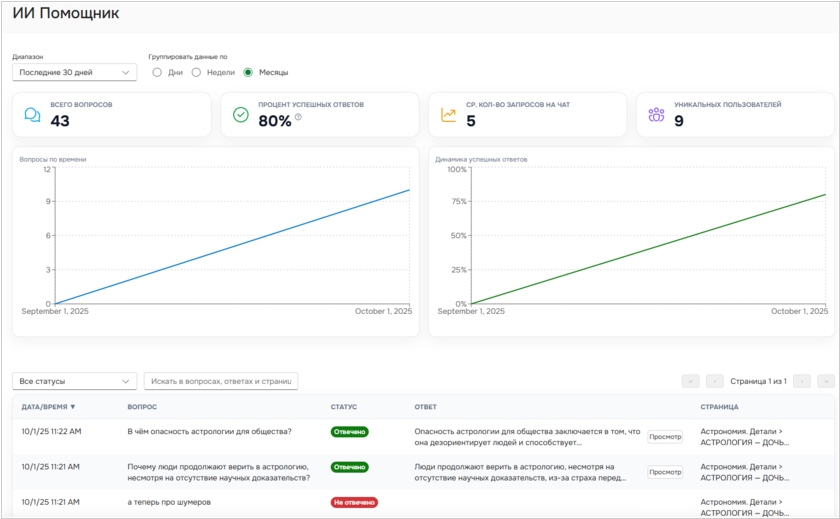
Task: Select the Дни grouping radio button
Action: 157,72
